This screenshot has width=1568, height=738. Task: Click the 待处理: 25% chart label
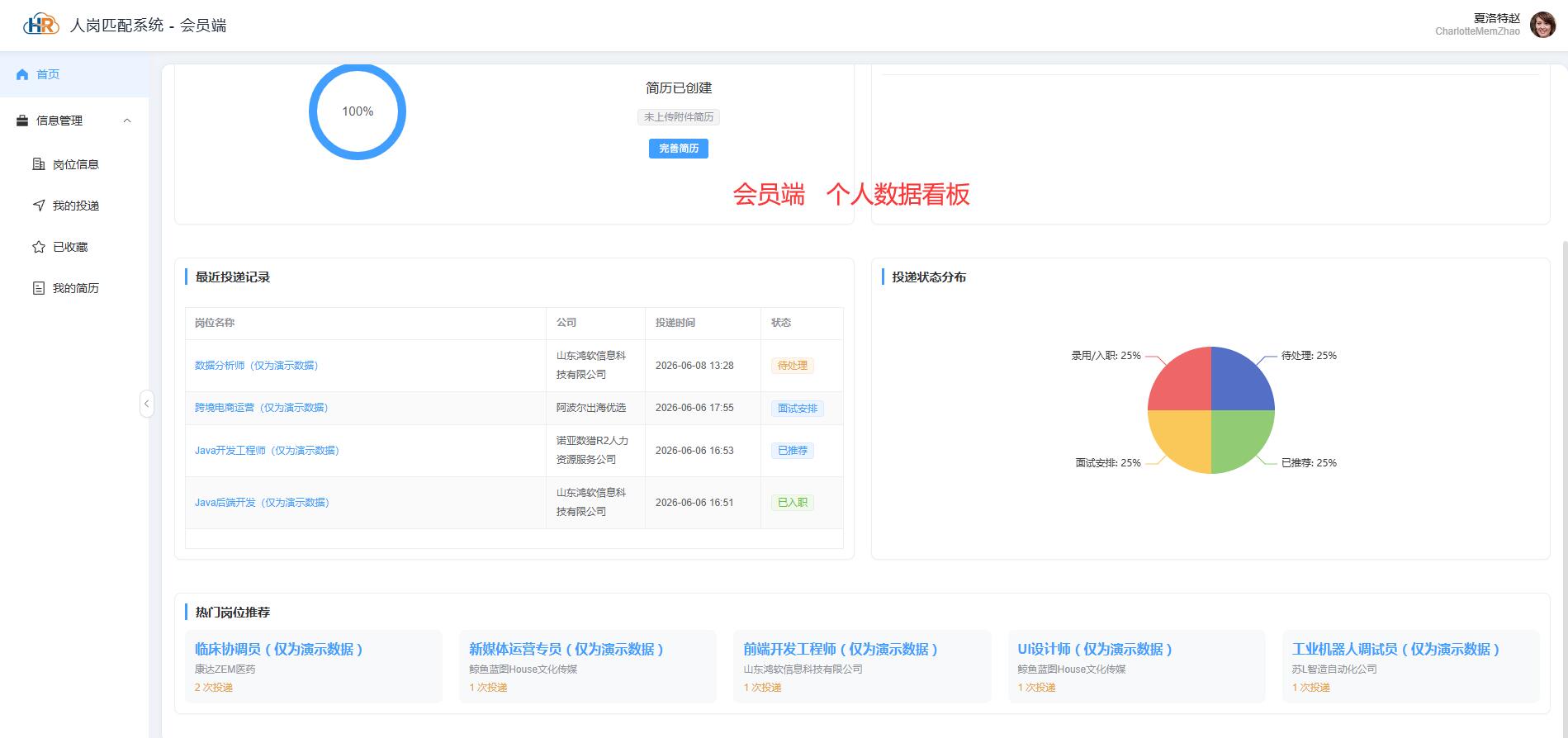coord(1309,356)
